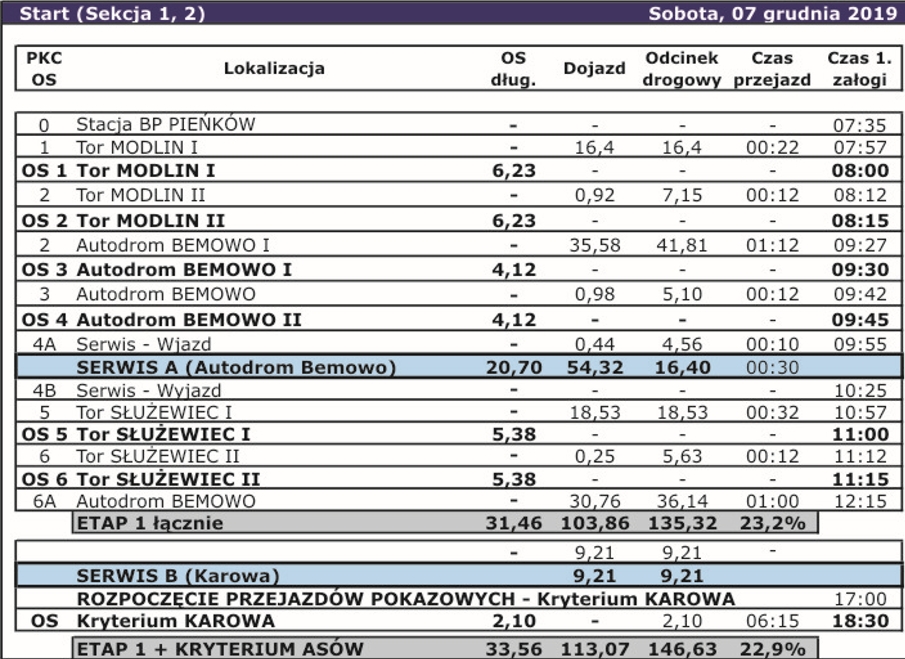This screenshot has height=659, width=905.
Task: Click the bold time '18:30'
Action: (860, 621)
